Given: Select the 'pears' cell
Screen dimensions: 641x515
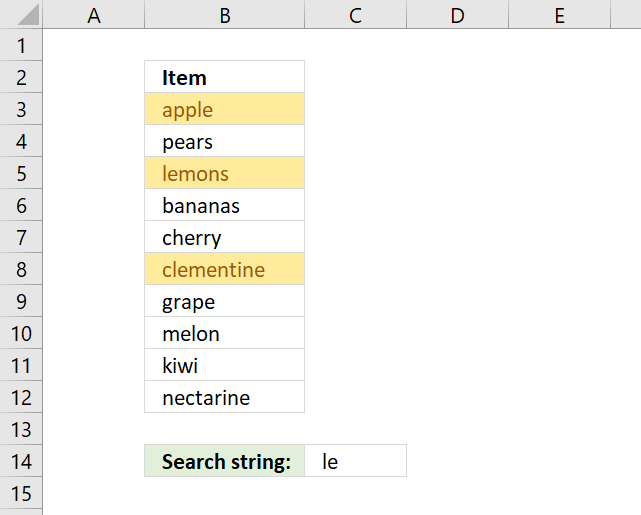Looking at the screenshot, I should (x=224, y=141).
